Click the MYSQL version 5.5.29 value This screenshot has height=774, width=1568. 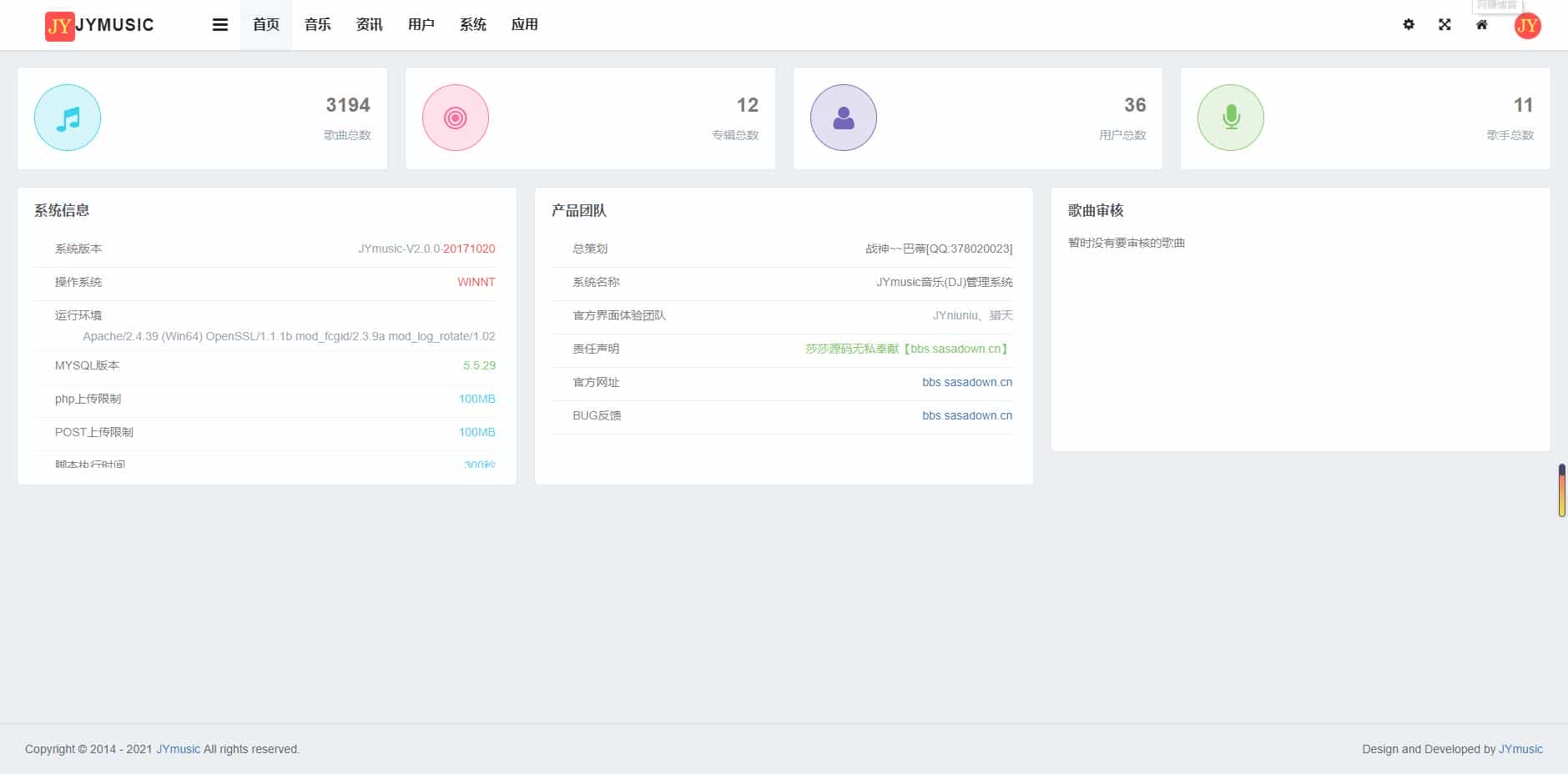click(479, 365)
